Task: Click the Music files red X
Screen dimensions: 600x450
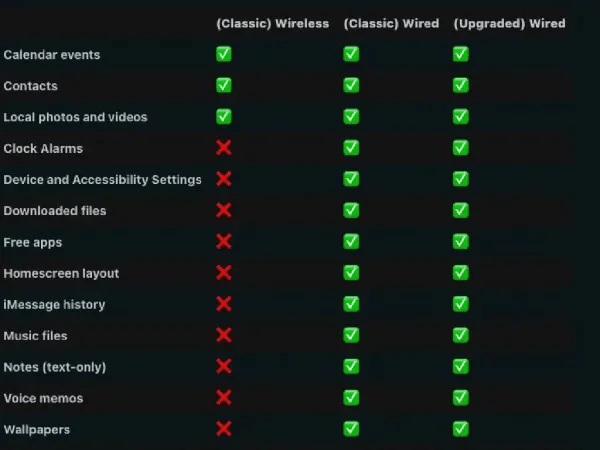Action: (x=223, y=335)
